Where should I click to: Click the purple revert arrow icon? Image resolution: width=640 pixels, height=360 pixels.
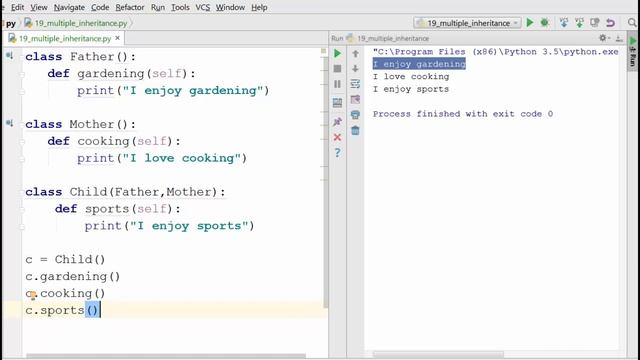(610, 23)
